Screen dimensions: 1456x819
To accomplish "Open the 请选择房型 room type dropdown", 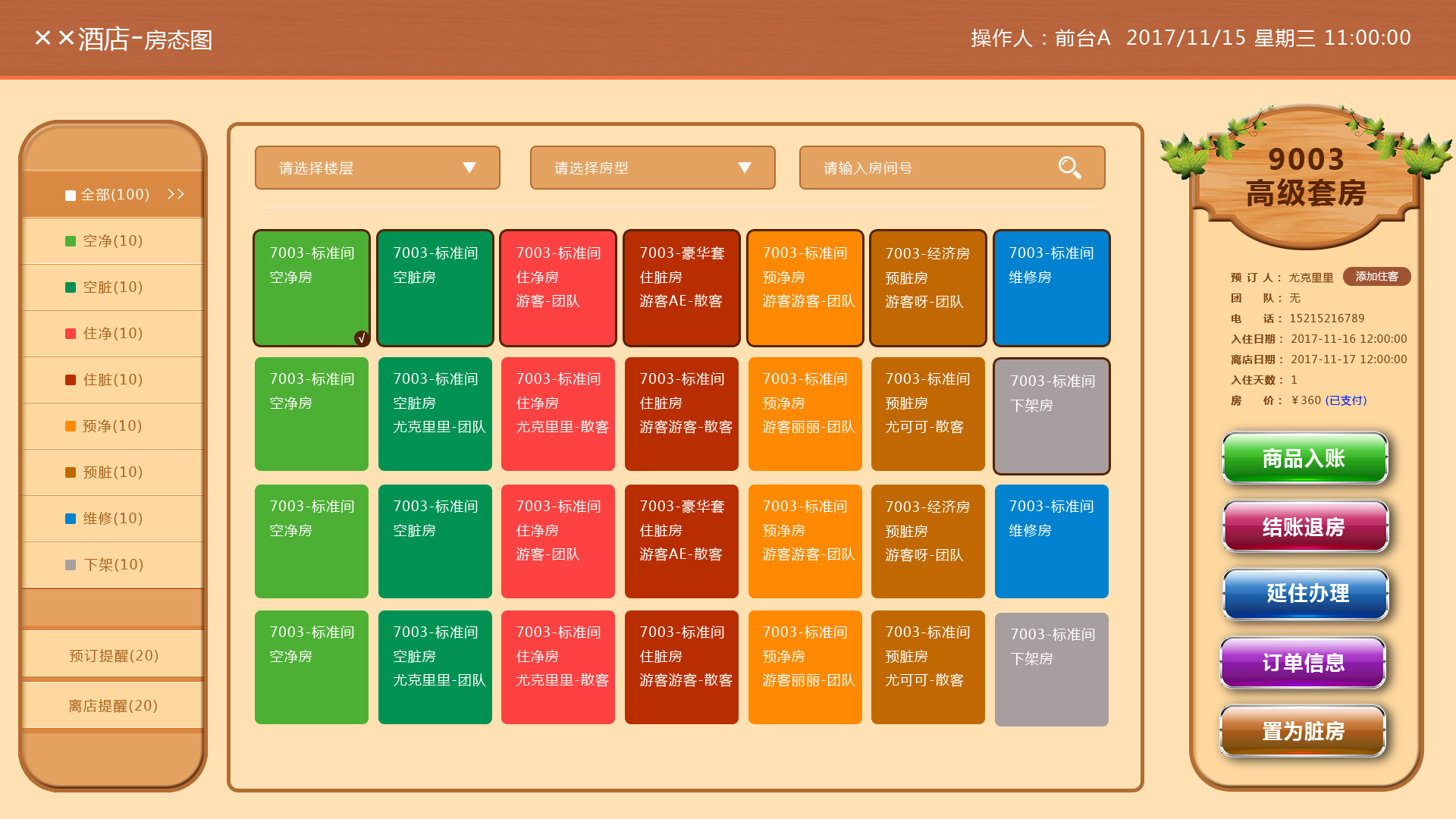I will (652, 168).
